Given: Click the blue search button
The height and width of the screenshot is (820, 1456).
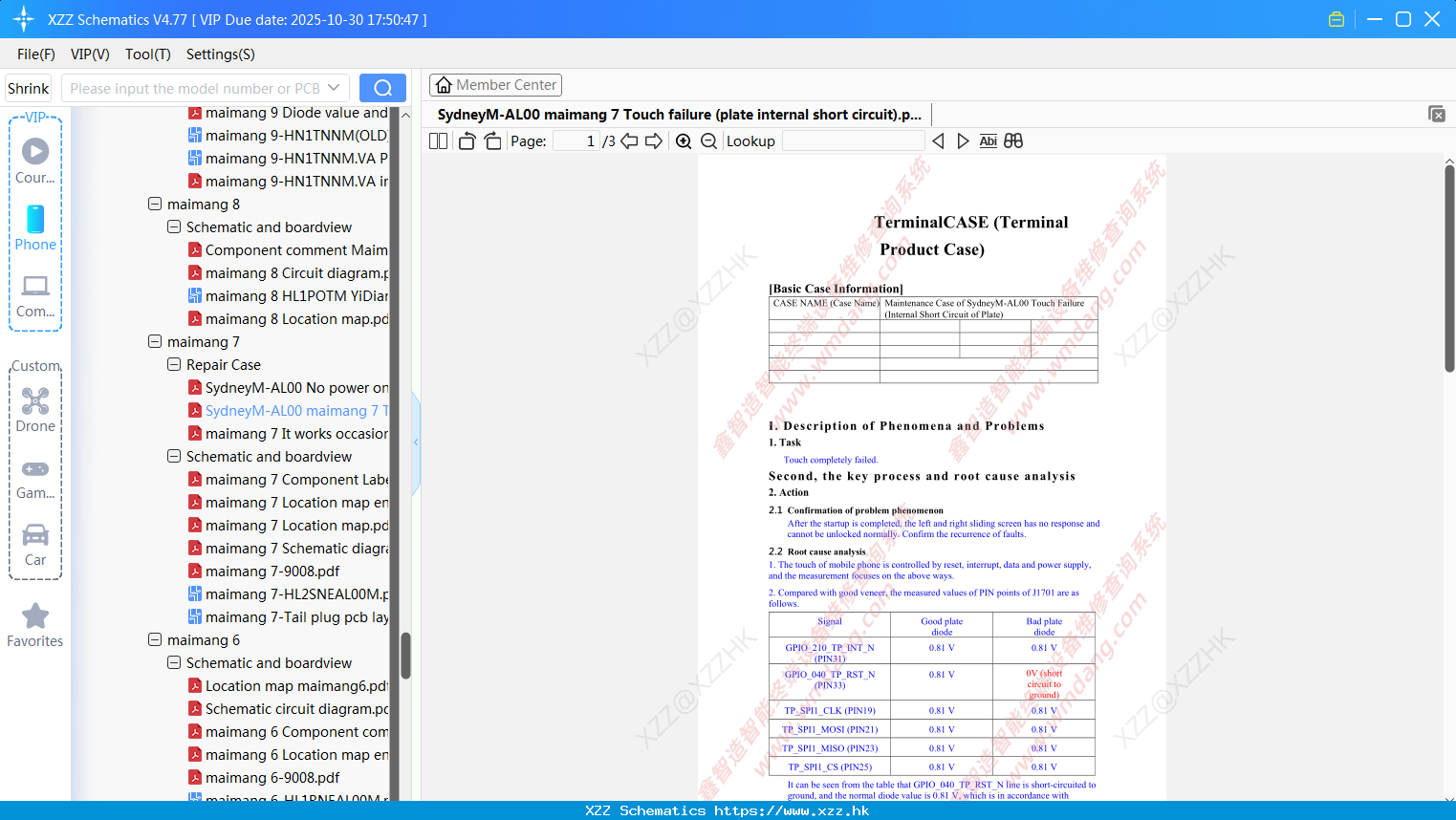Looking at the screenshot, I should click(382, 88).
